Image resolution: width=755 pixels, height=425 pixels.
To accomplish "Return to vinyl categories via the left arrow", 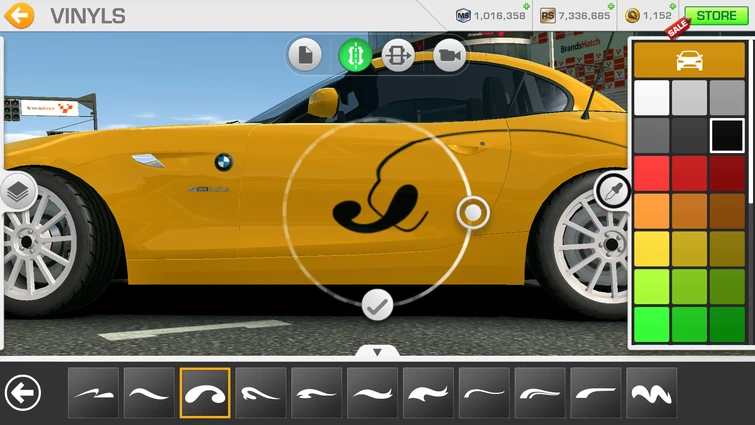I will tap(22, 393).
